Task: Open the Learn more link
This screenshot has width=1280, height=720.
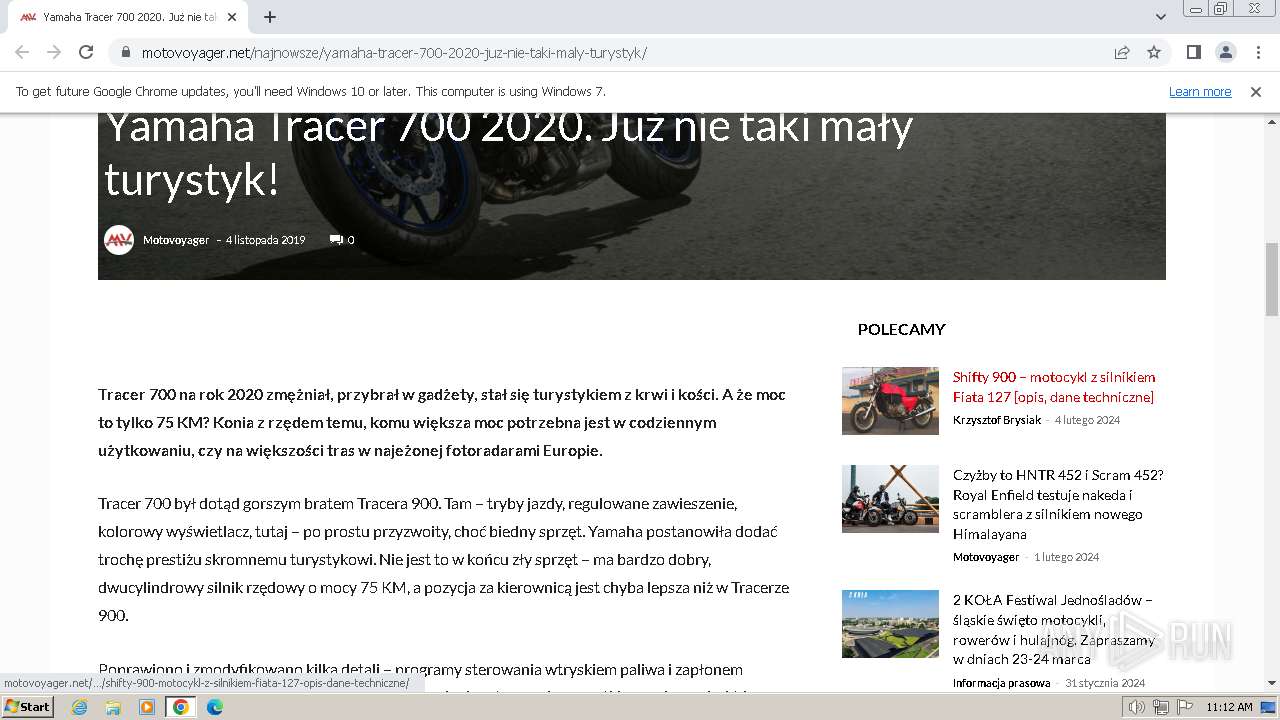Action: click(x=1200, y=91)
